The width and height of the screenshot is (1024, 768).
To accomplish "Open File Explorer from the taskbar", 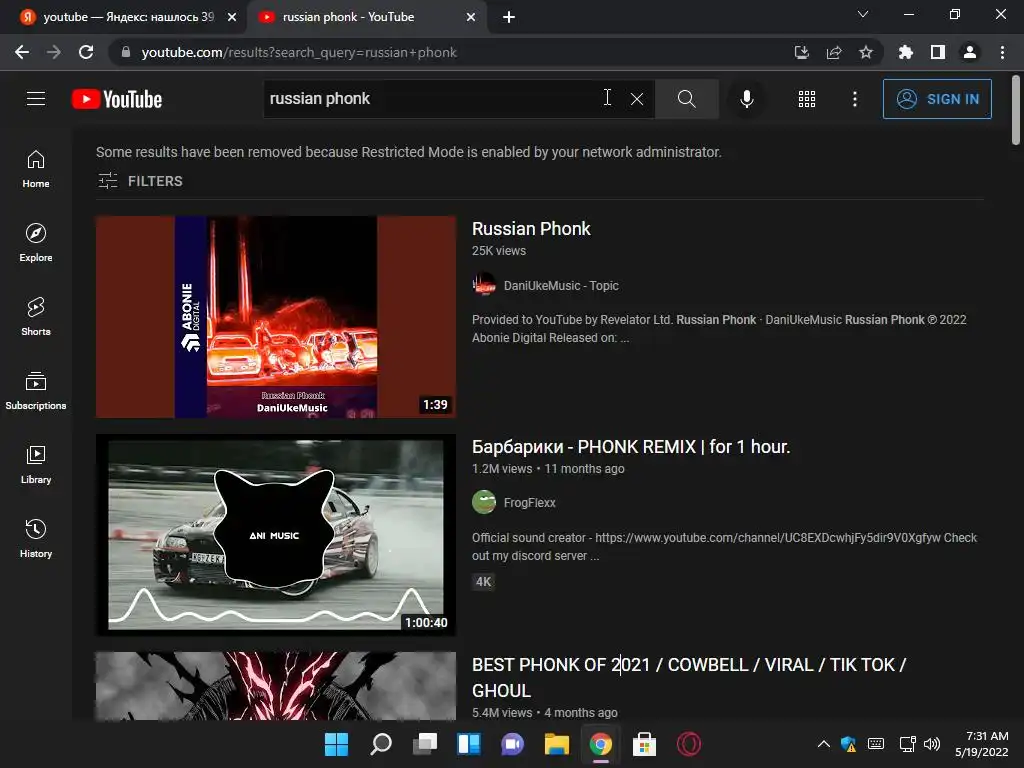I will click(x=556, y=744).
